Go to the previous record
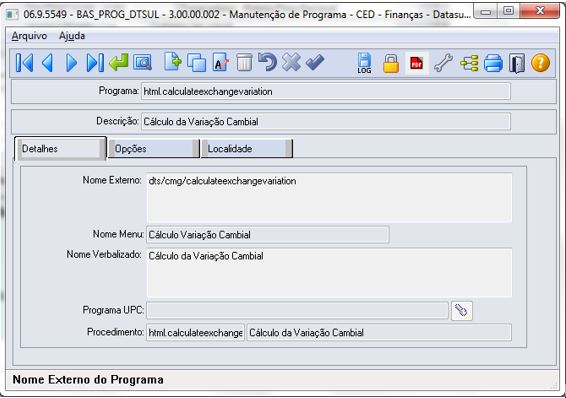 tap(48, 63)
